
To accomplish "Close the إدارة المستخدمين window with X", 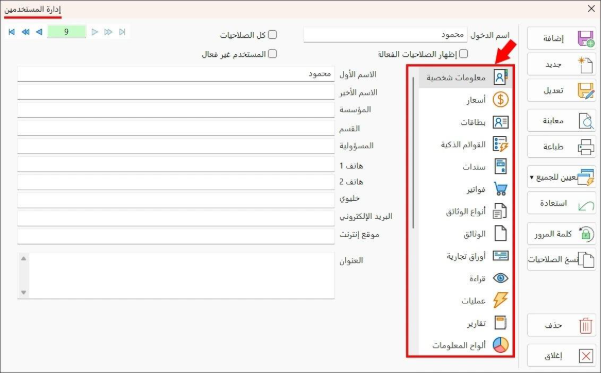I will tap(591, 9).
